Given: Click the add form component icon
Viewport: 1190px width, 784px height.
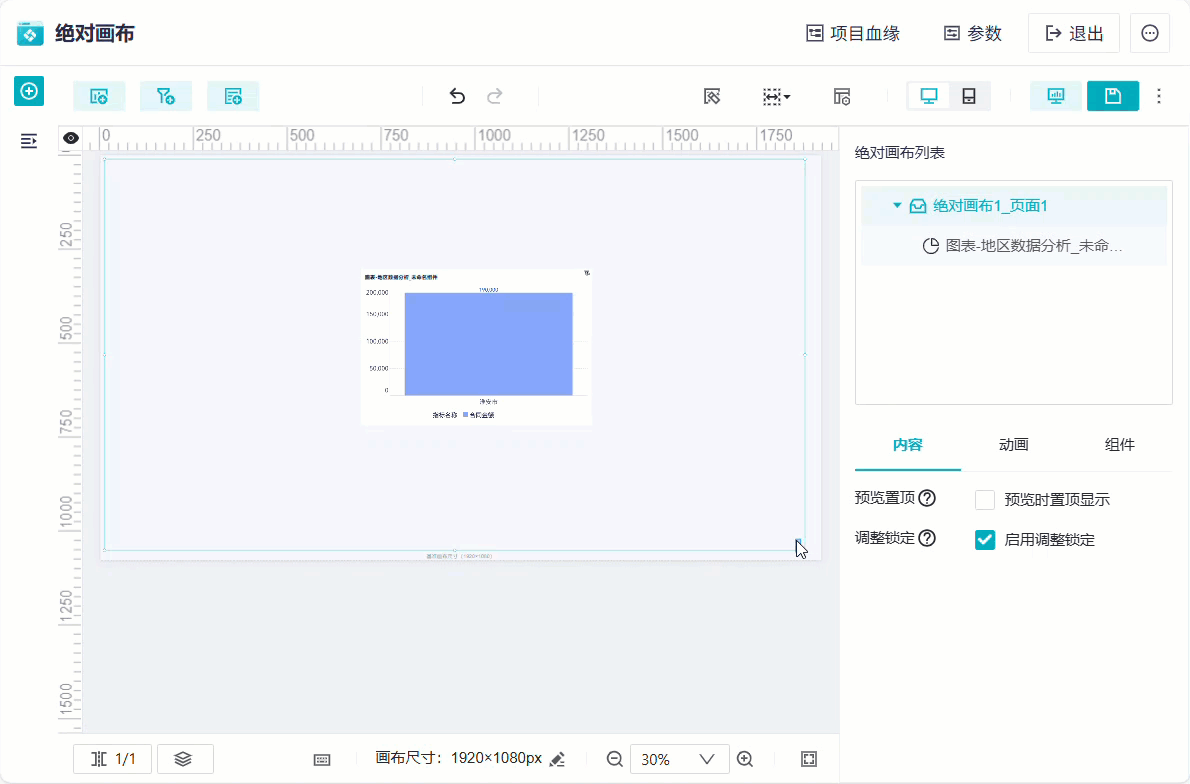Looking at the screenshot, I should pyautogui.click(x=233, y=96).
